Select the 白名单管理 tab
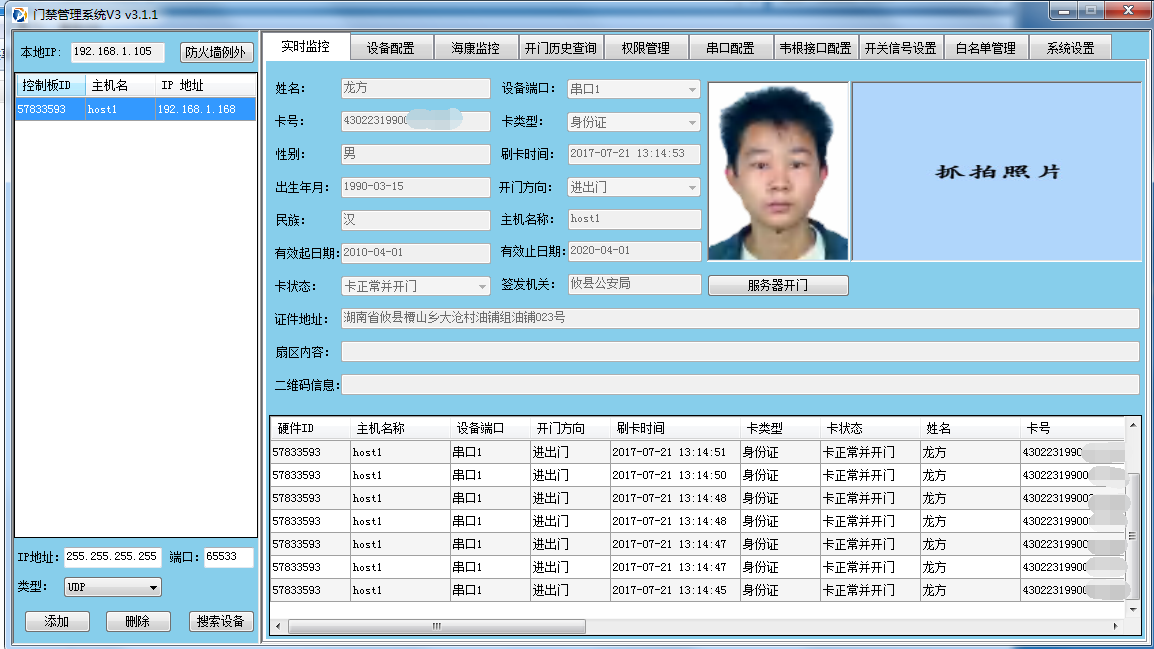This screenshot has height=649, width=1154. pos(985,48)
